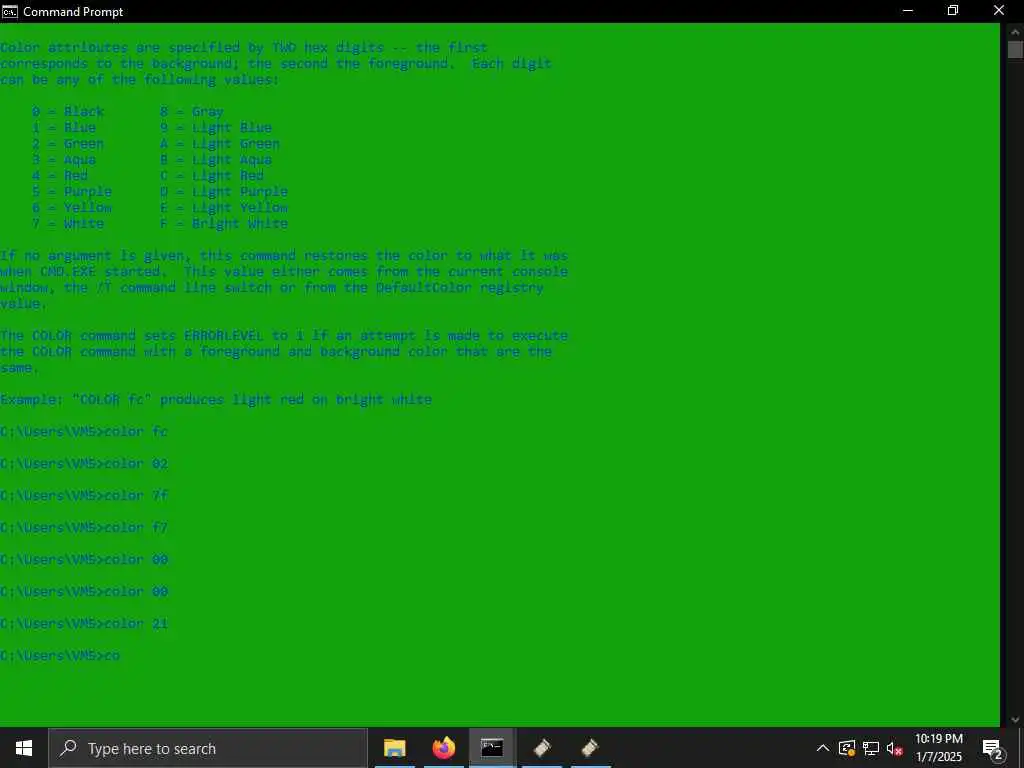The height and width of the screenshot is (768, 1024).
Task: Open Firefox from the taskbar
Action: pyautogui.click(x=443, y=748)
